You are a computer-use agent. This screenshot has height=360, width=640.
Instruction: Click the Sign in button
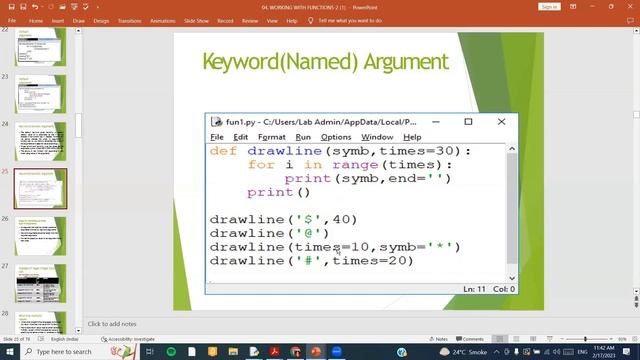[x=549, y=7]
